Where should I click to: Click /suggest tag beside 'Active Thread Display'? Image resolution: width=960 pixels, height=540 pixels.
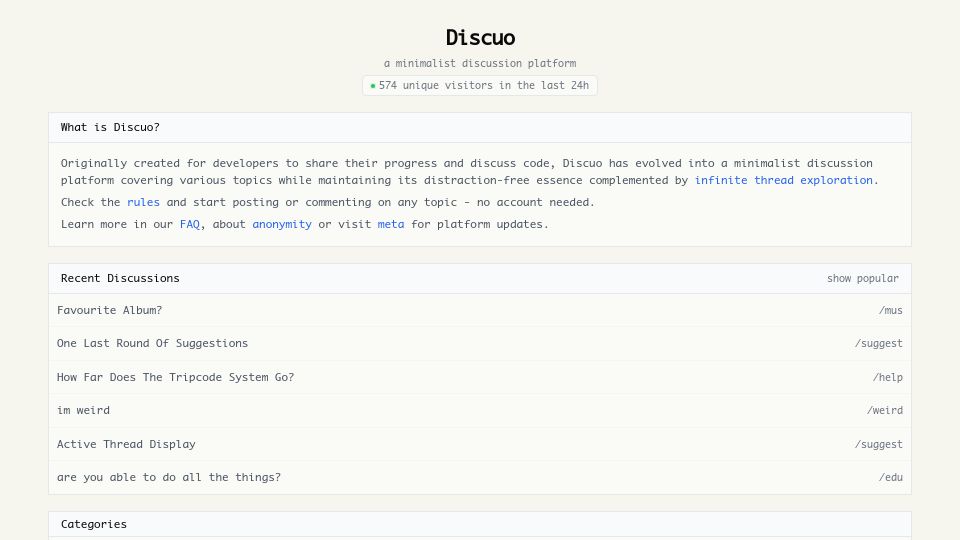point(878,444)
